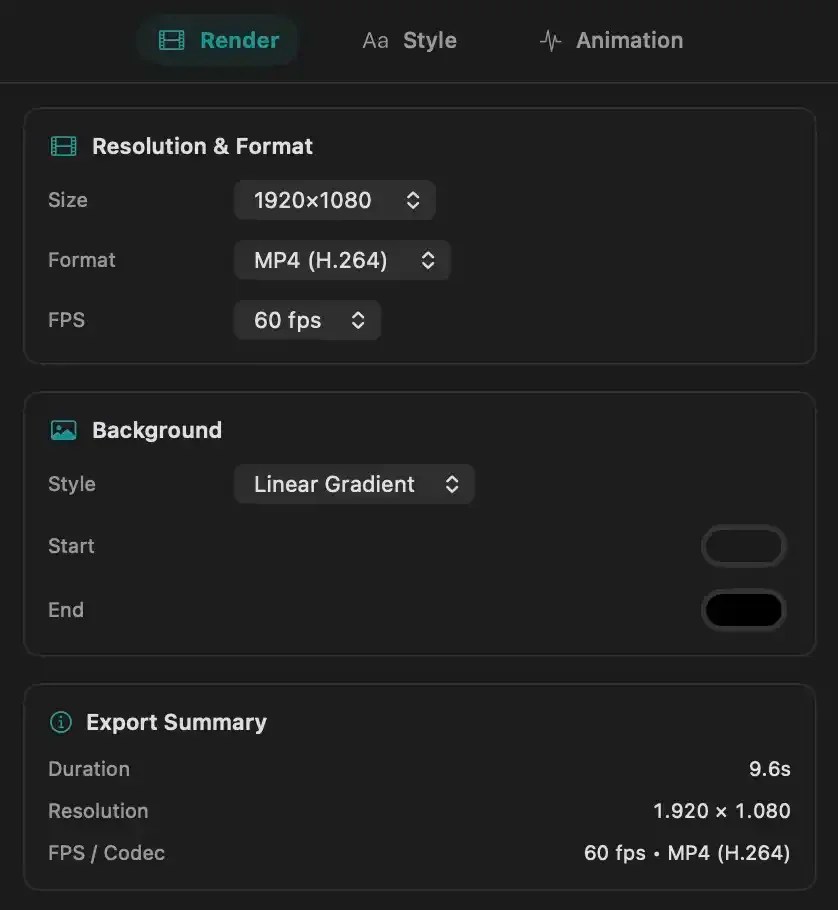Click the Resolution & Format film icon
The width and height of the screenshot is (838, 910).
63,146
